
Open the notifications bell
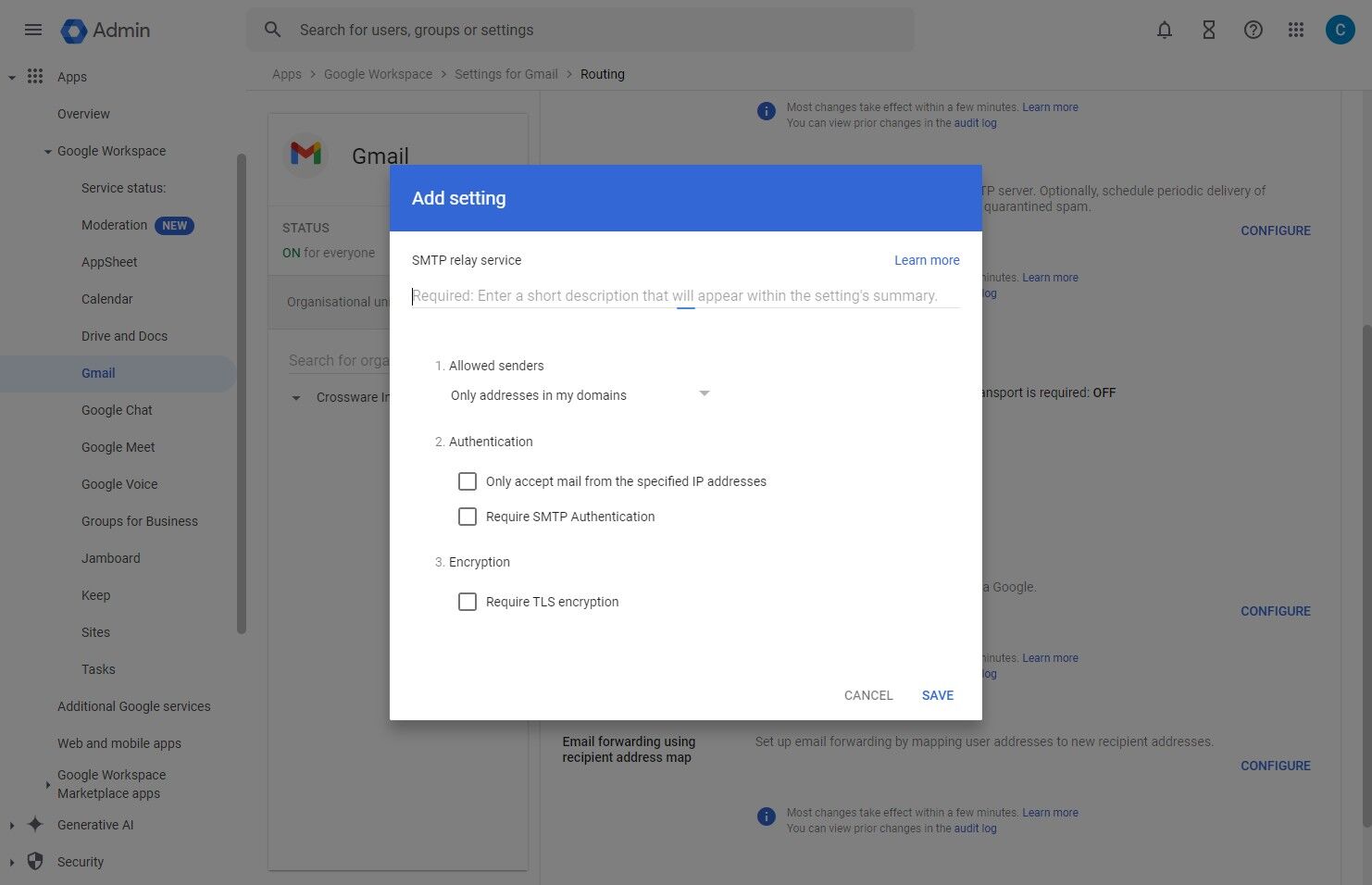click(1165, 30)
